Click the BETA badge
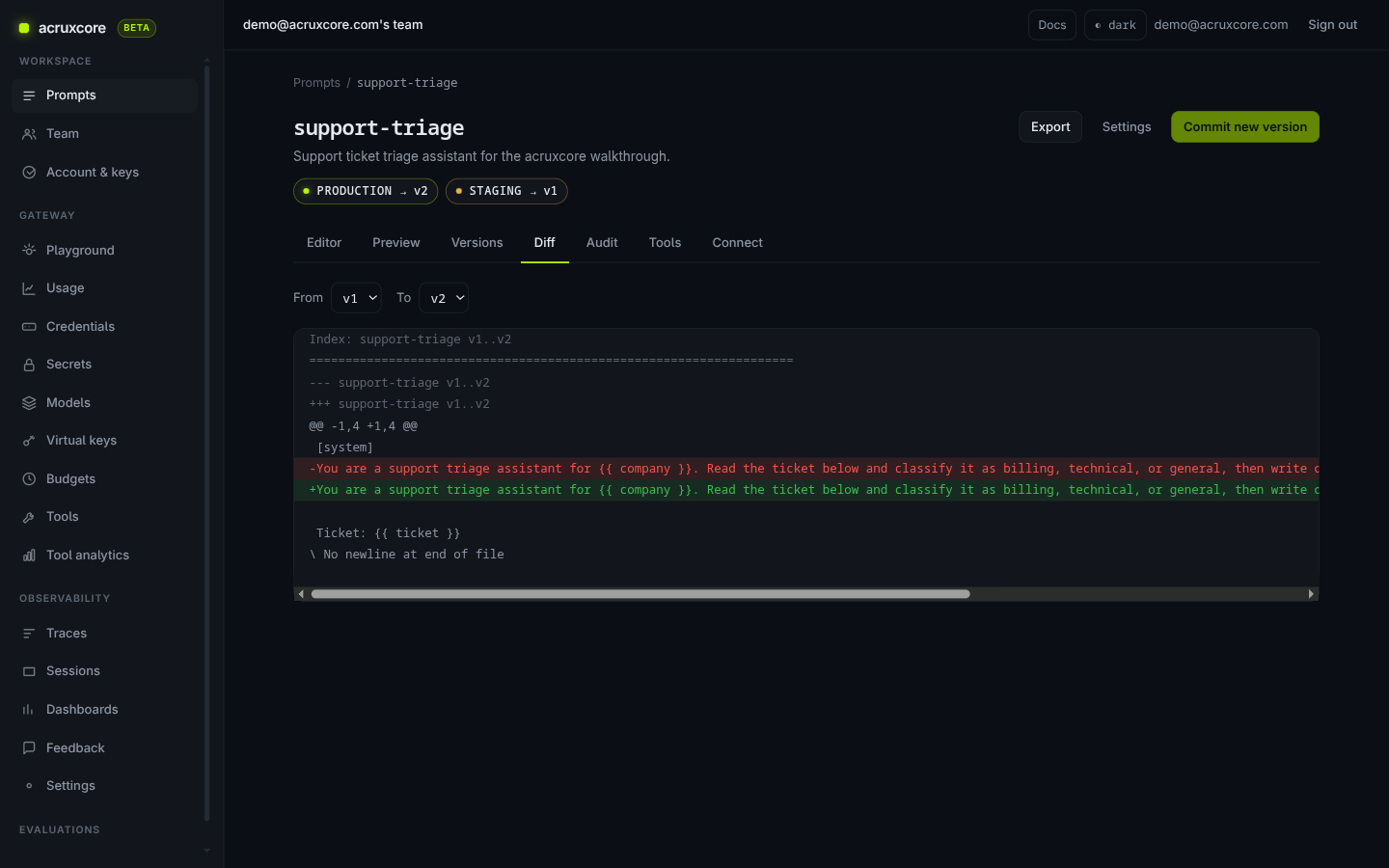This screenshot has height=868, width=1389. (137, 28)
